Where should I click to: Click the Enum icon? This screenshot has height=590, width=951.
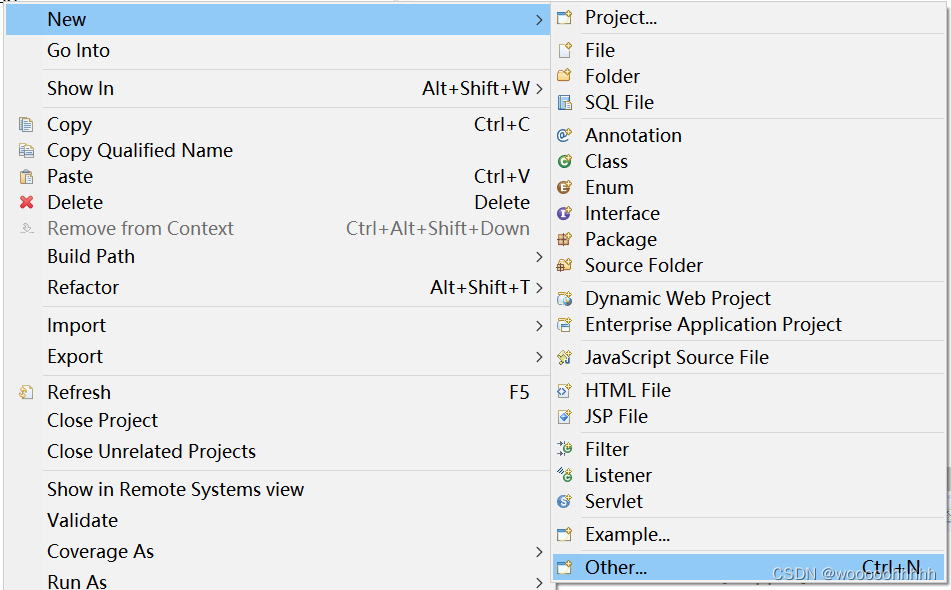pyautogui.click(x=565, y=187)
